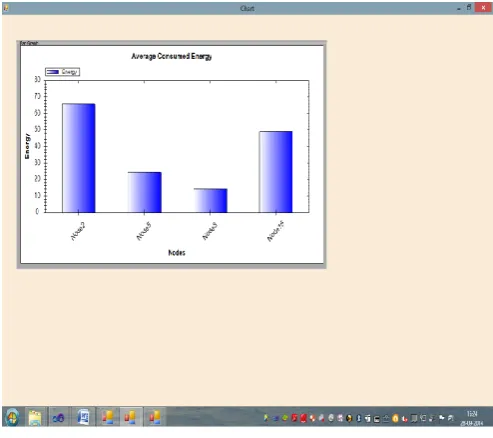Click the Bluetooth tray icon
Image resolution: width=493 pixels, height=438 pixels.
click(359, 418)
